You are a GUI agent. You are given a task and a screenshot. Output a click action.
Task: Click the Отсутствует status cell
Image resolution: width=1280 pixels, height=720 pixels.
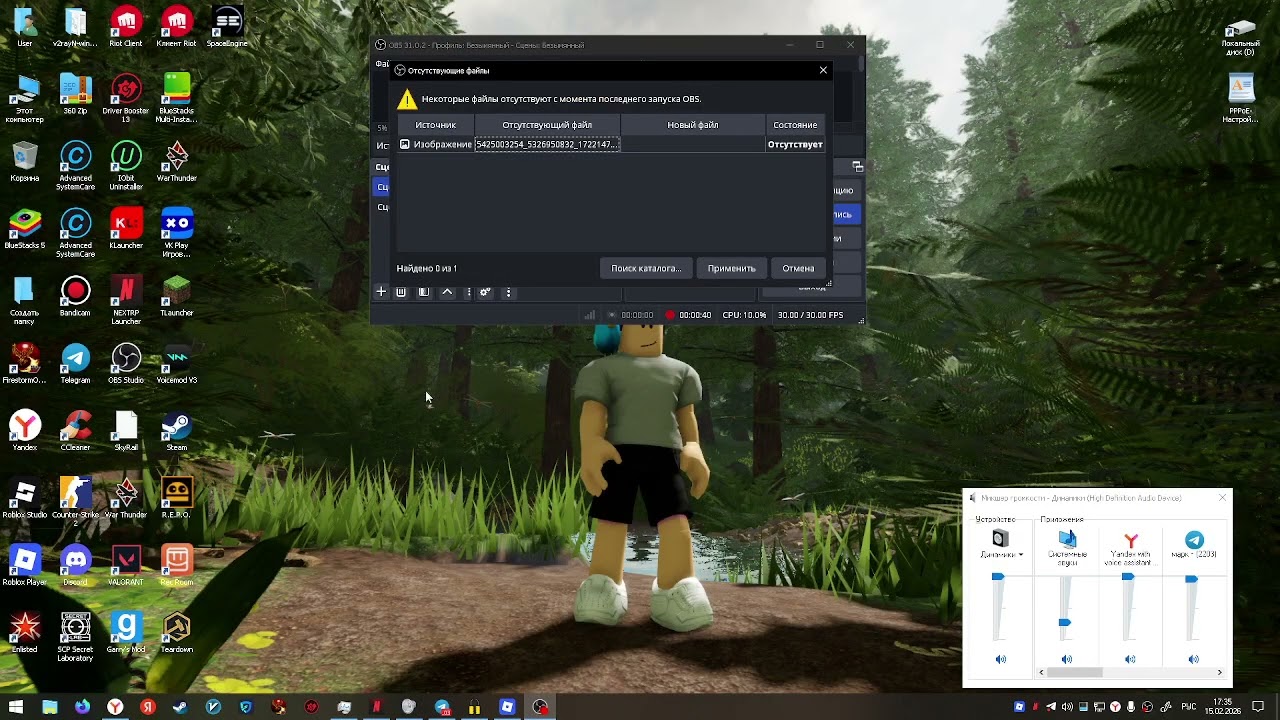pyautogui.click(x=795, y=144)
